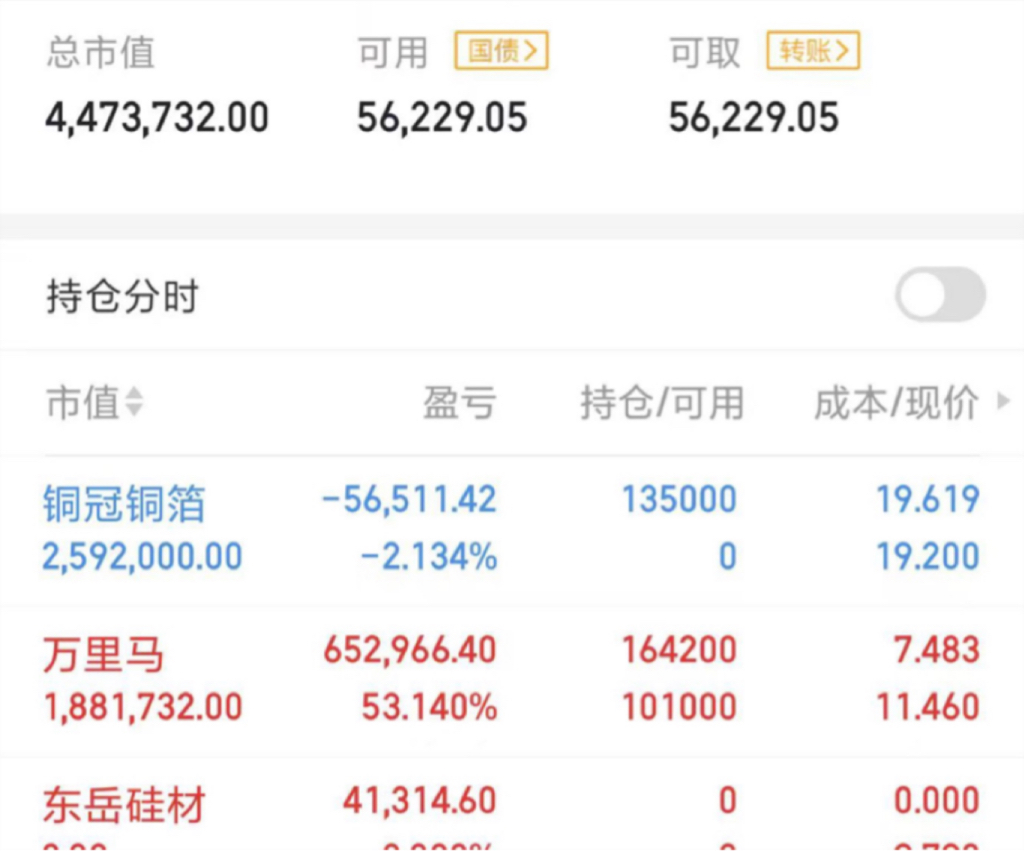Image resolution: width=1024 pixels, height=851 pixels.
Task: Click the 成本/现价 column header
Action: (x=896, y=402)
